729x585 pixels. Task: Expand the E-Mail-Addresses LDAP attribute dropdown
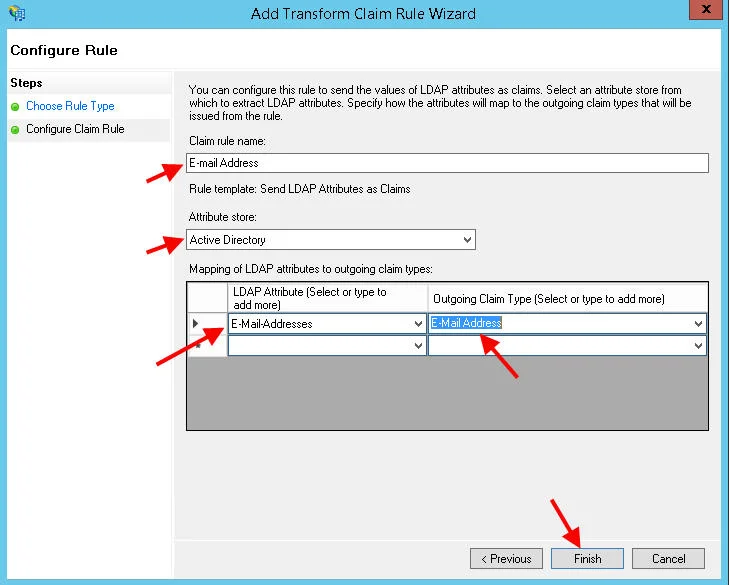point(418,324)
